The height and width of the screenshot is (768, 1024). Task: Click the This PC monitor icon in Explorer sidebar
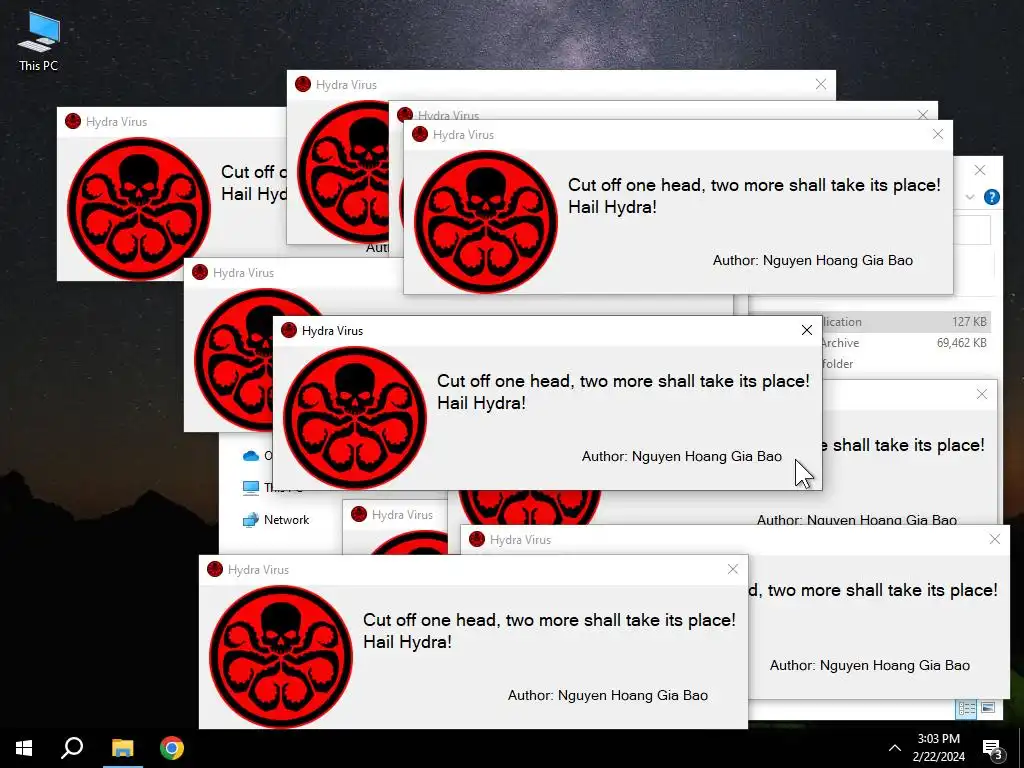click(x=251, y=487)
